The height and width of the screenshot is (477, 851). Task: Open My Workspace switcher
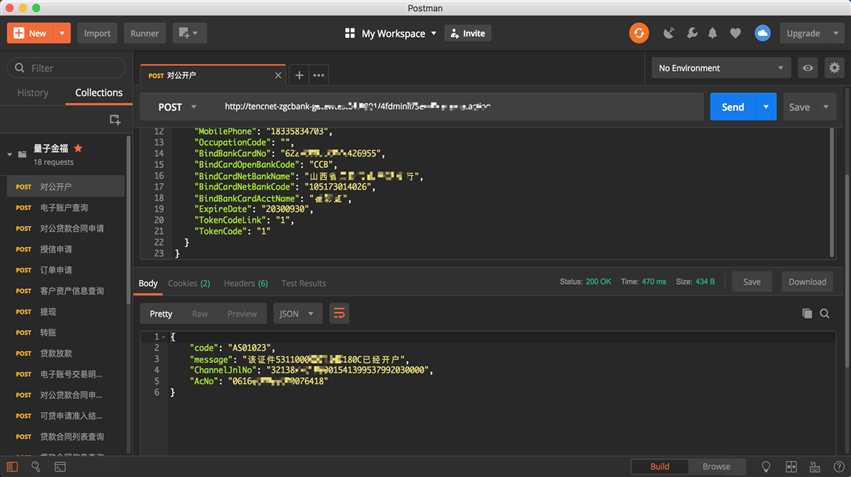391,33
